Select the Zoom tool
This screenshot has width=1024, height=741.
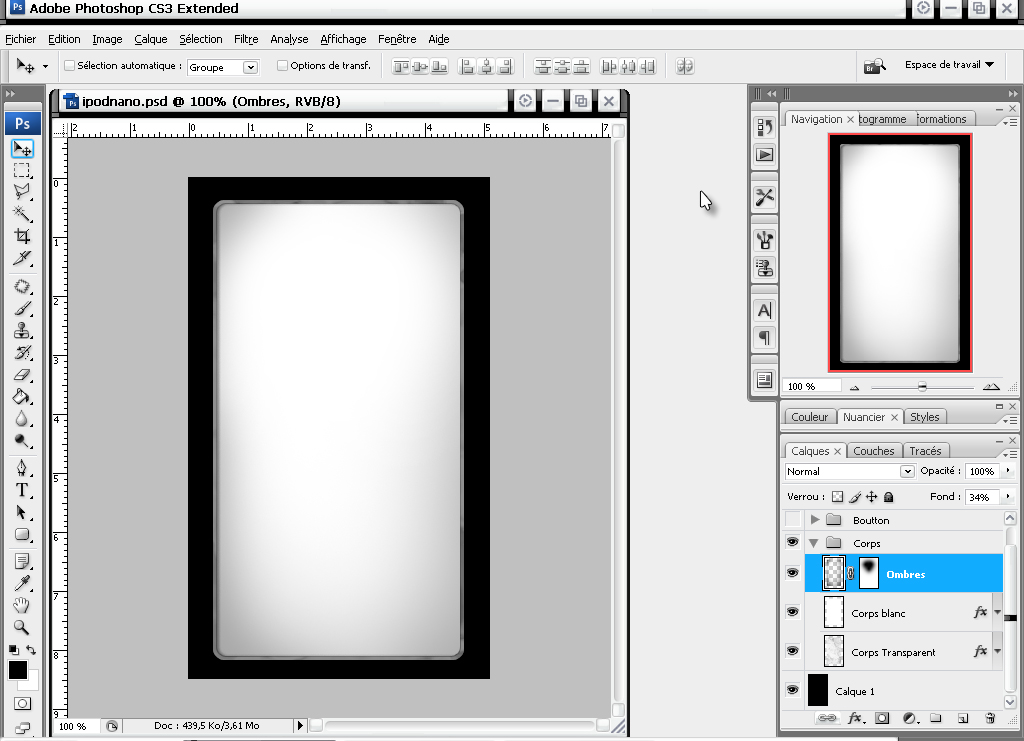[22, 627]
